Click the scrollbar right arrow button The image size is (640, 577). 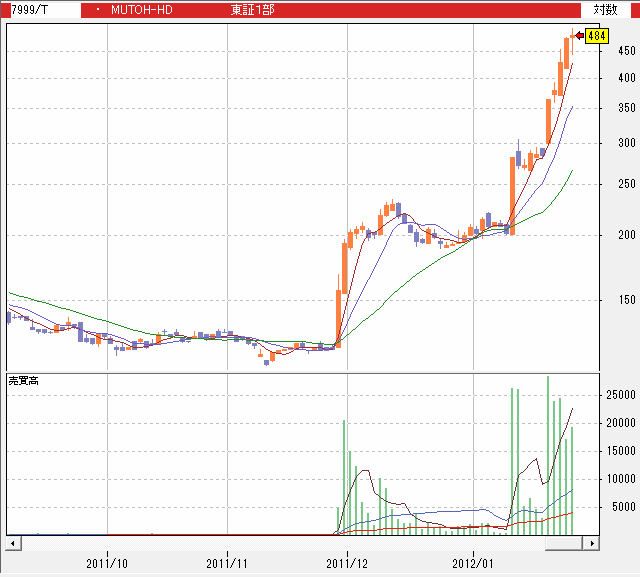point(591,543)
